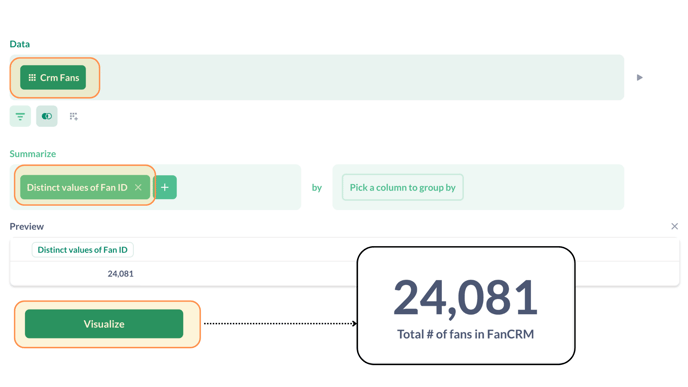
Task: Remove the Distinct values of Fan ID metric
Action: [x=138, y=187]
